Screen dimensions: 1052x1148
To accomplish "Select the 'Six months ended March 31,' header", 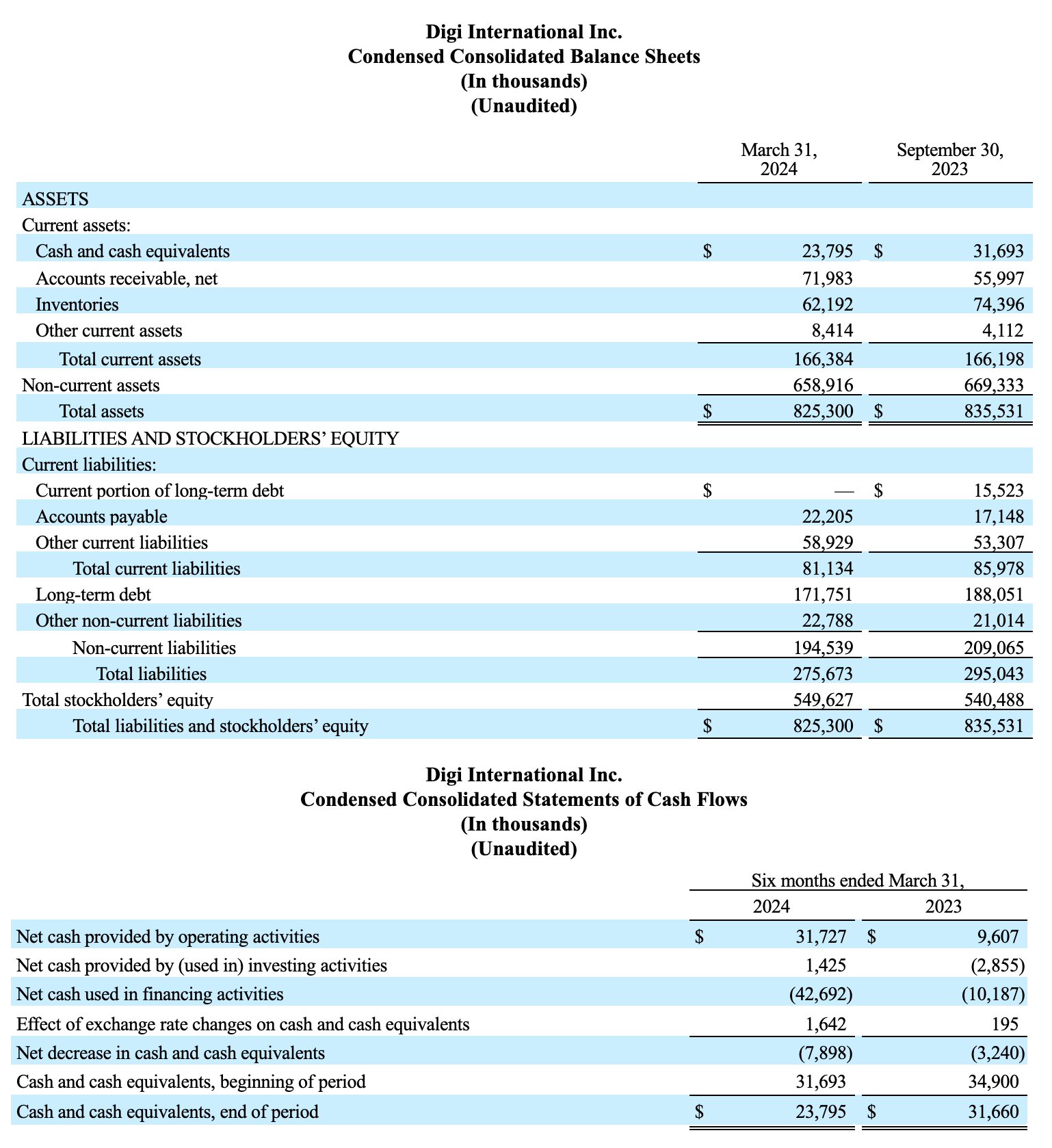I will coord(858,880).
